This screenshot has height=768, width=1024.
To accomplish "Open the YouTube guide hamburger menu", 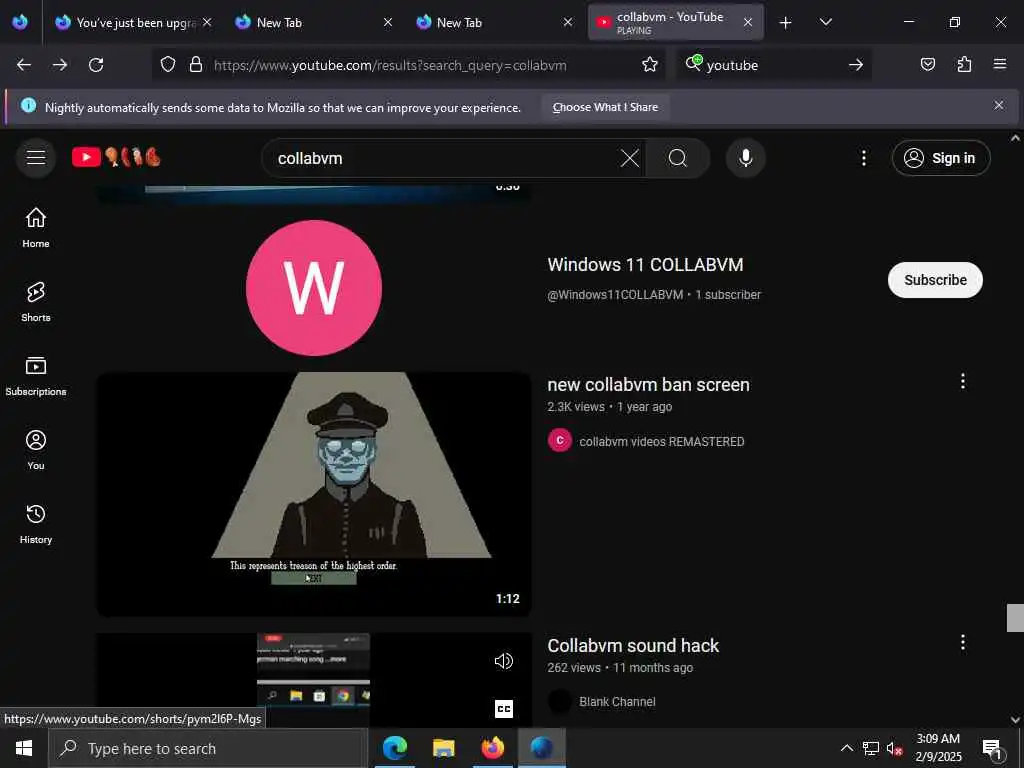I will point(36,158).
